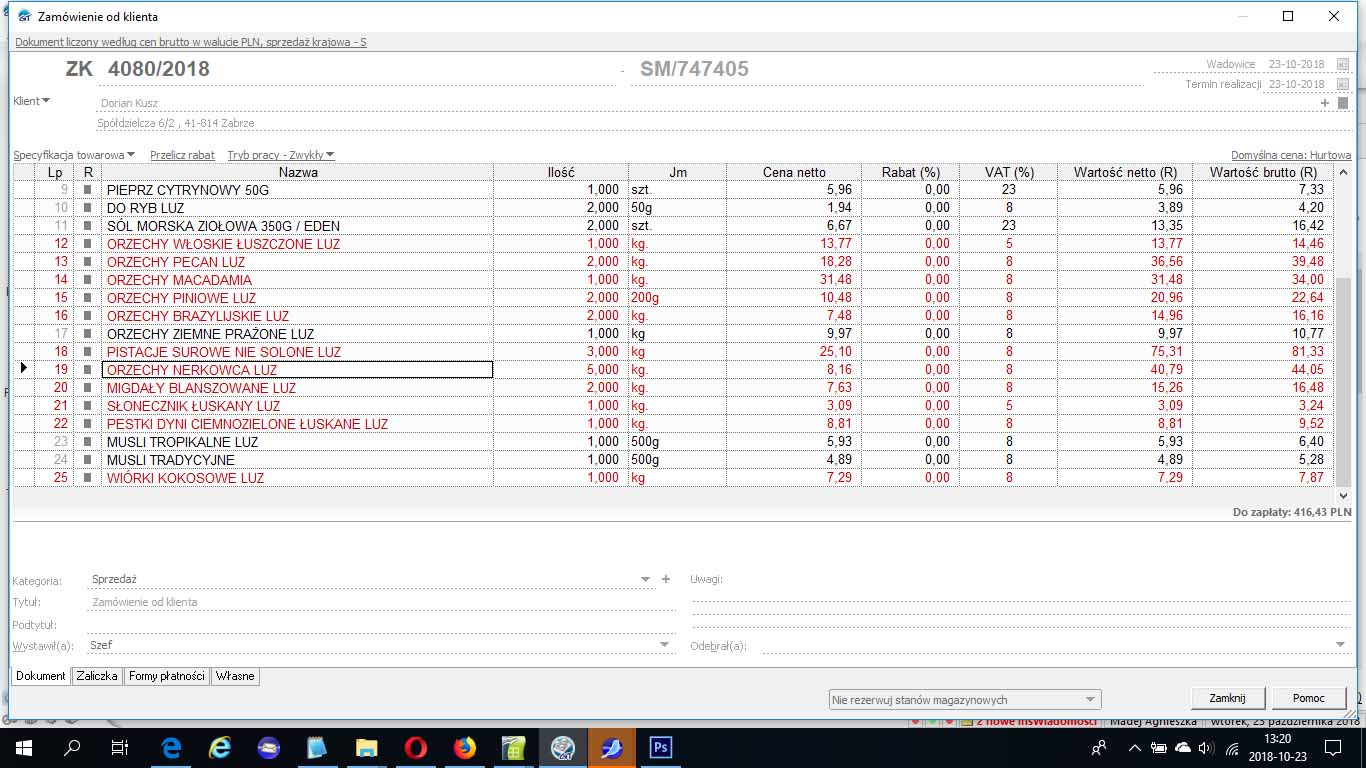
Task: Open File Explorer from the taskbar
Action: click(x=366, y=747)
